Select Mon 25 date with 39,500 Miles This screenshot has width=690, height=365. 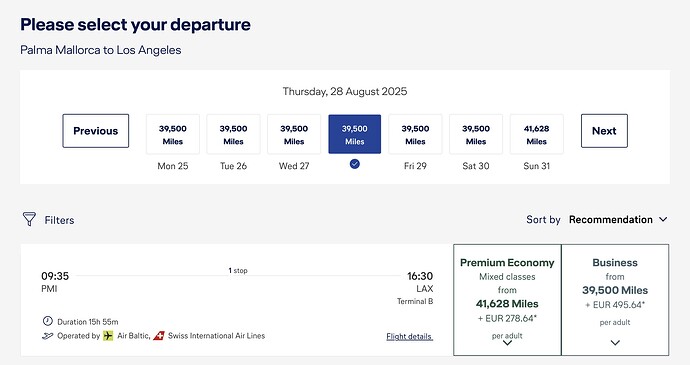[x=172, y=134]
